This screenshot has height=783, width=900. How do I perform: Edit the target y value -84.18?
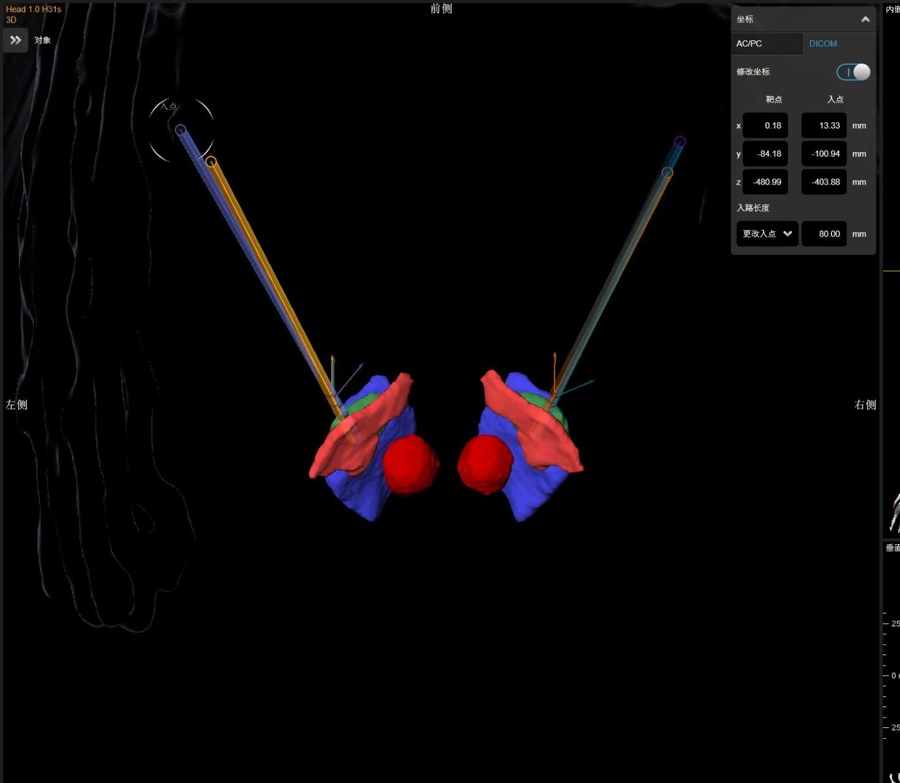click(765, 154)
